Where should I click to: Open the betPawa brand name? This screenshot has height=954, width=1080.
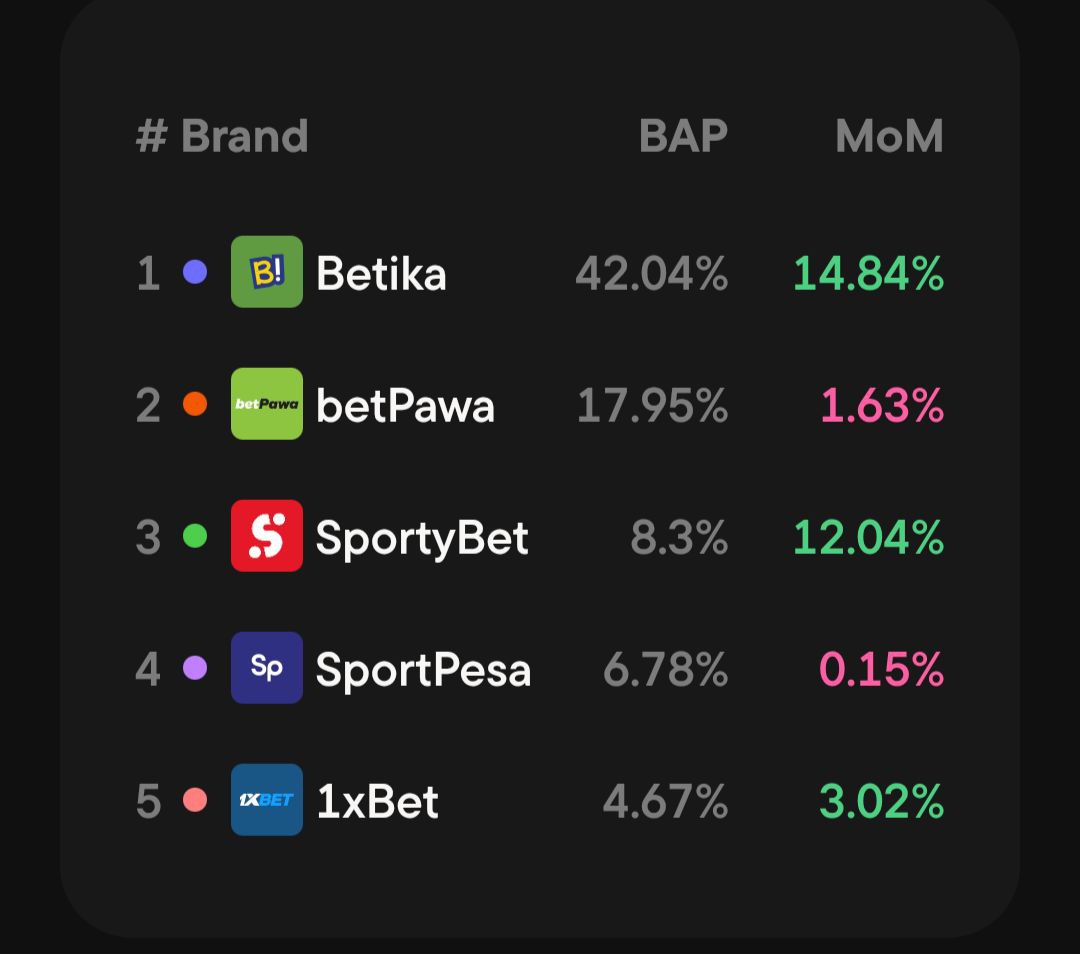coord(405,406)
